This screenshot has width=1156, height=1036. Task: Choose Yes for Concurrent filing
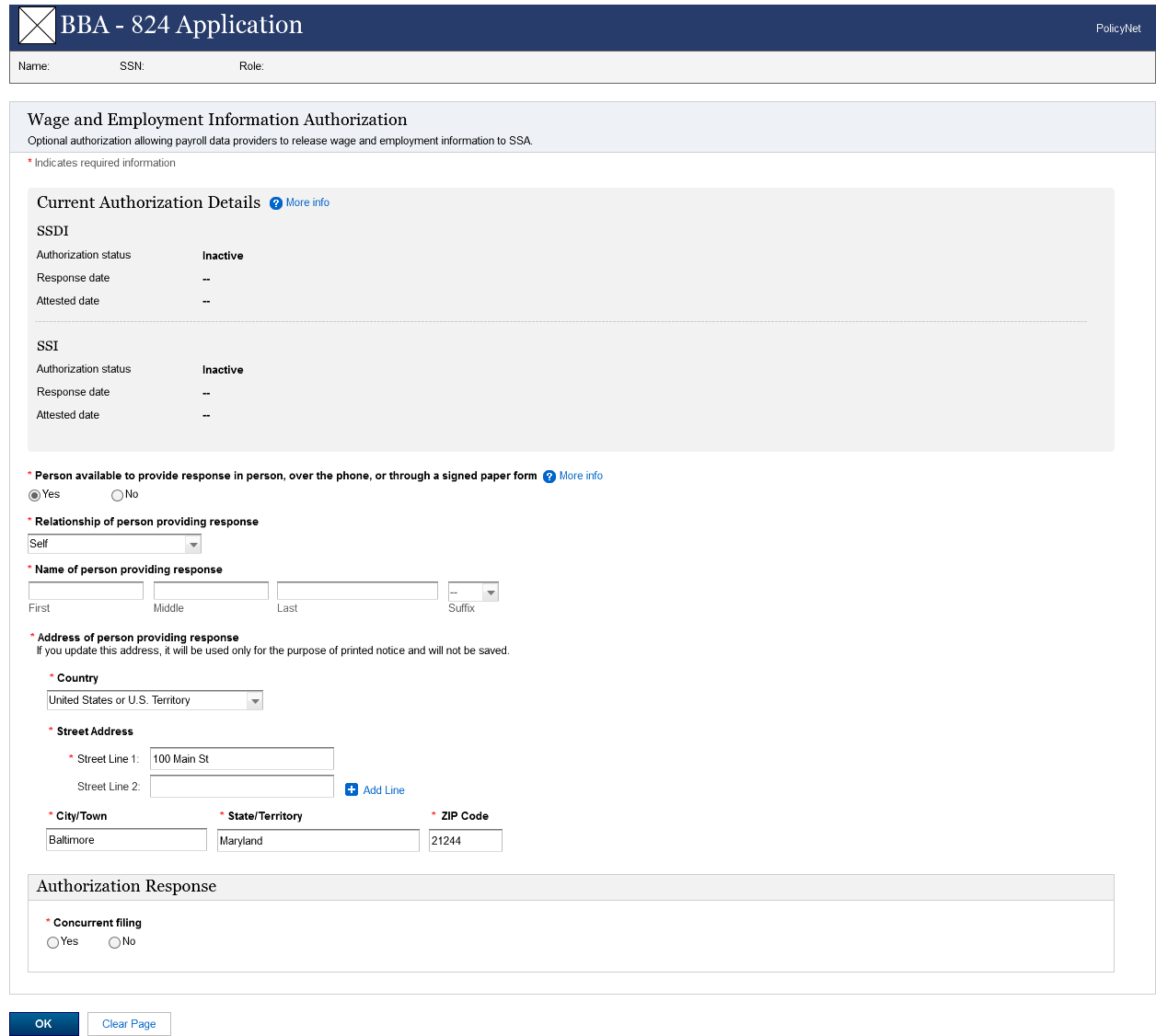(x=52, y=942)
